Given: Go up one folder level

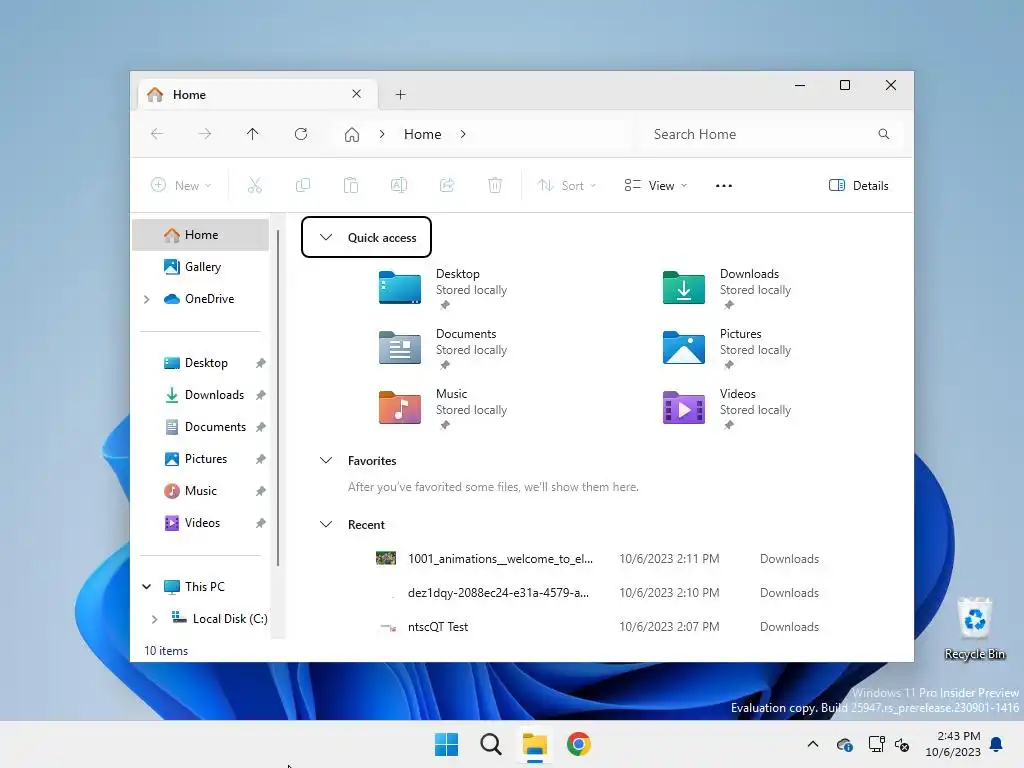Looking at the screenshot, I should [x=253, y=134].
